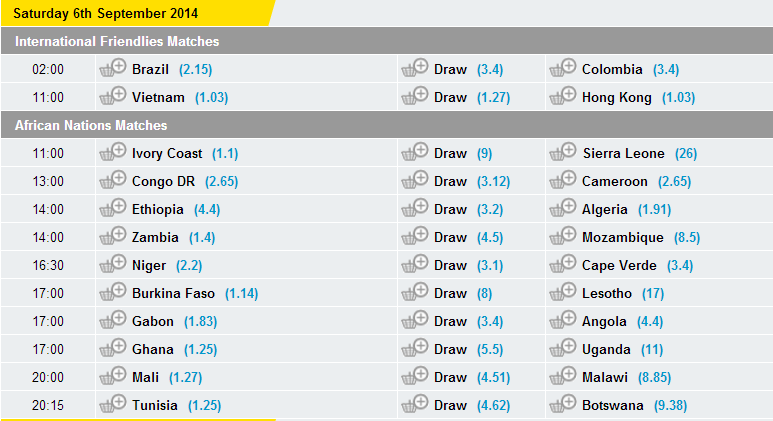Click the International Friendlies Matches header
Screen dimensions: 773x421
pyautogui.click(x=386, y=41)
